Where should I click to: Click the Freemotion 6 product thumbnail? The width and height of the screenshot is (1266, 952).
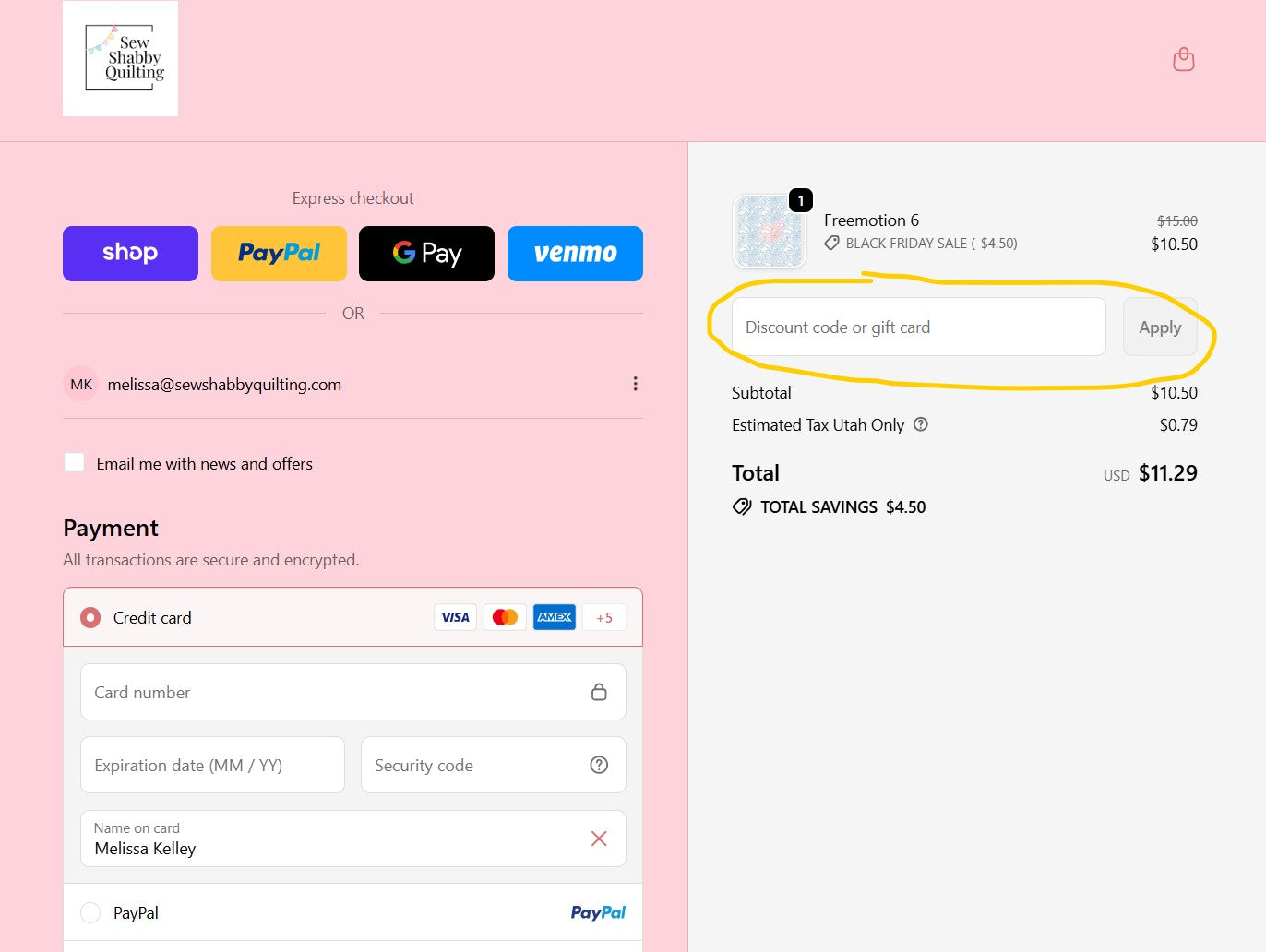click(x=770, y=231)
